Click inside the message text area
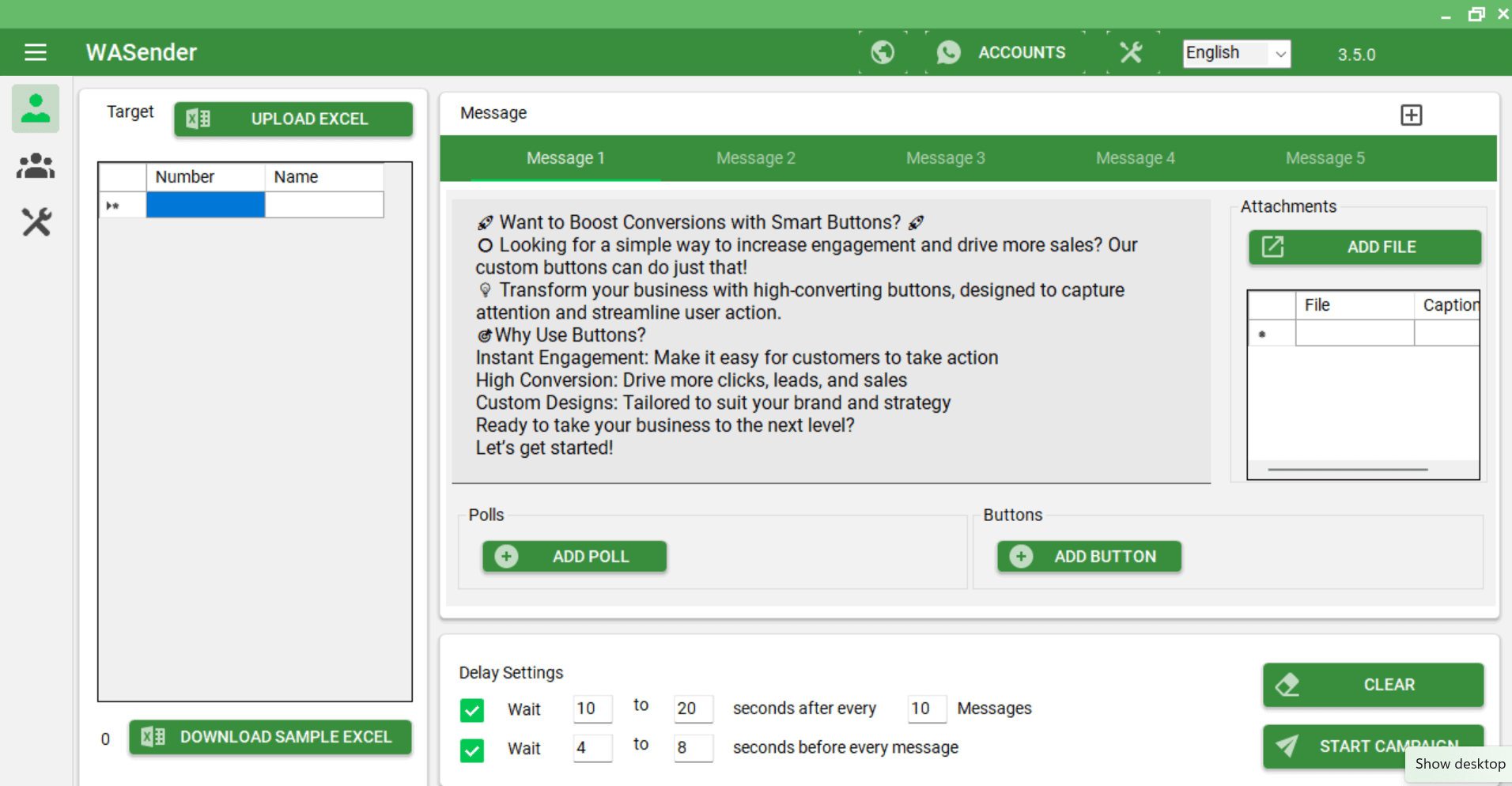The height and width of the screenshot is (786, 1512). pyautogui.click(x=831, y=340)
